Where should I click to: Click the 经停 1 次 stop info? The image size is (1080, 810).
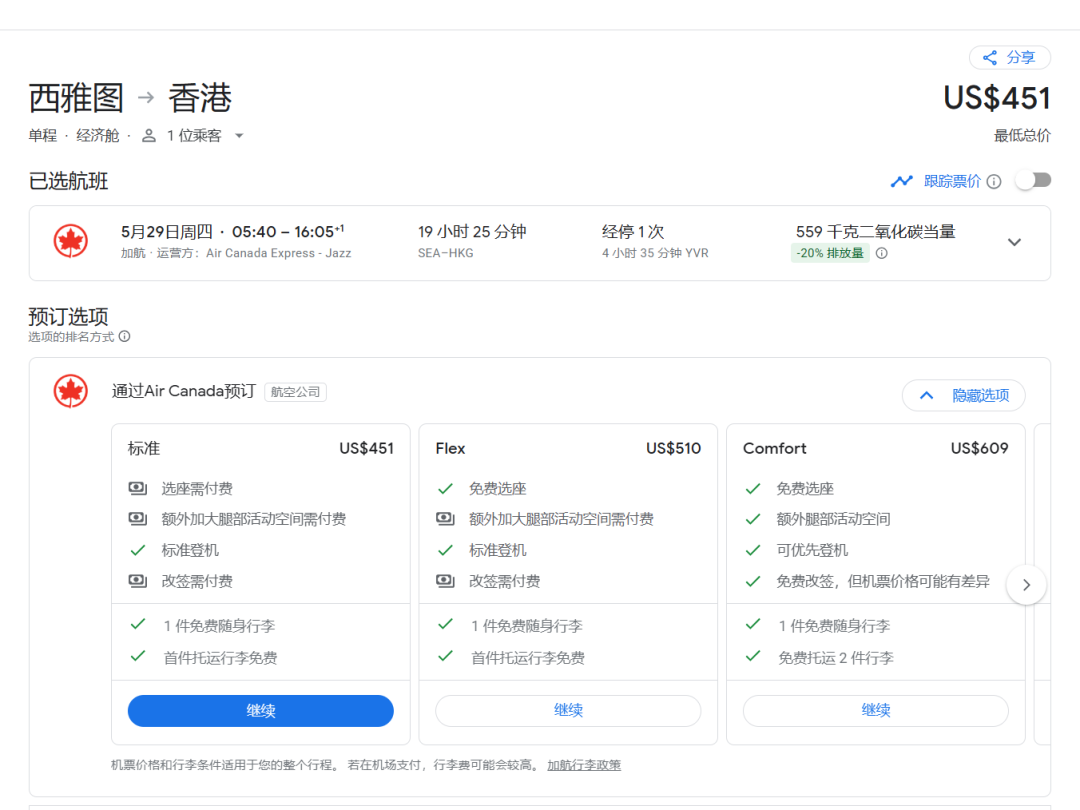(633, 231)
